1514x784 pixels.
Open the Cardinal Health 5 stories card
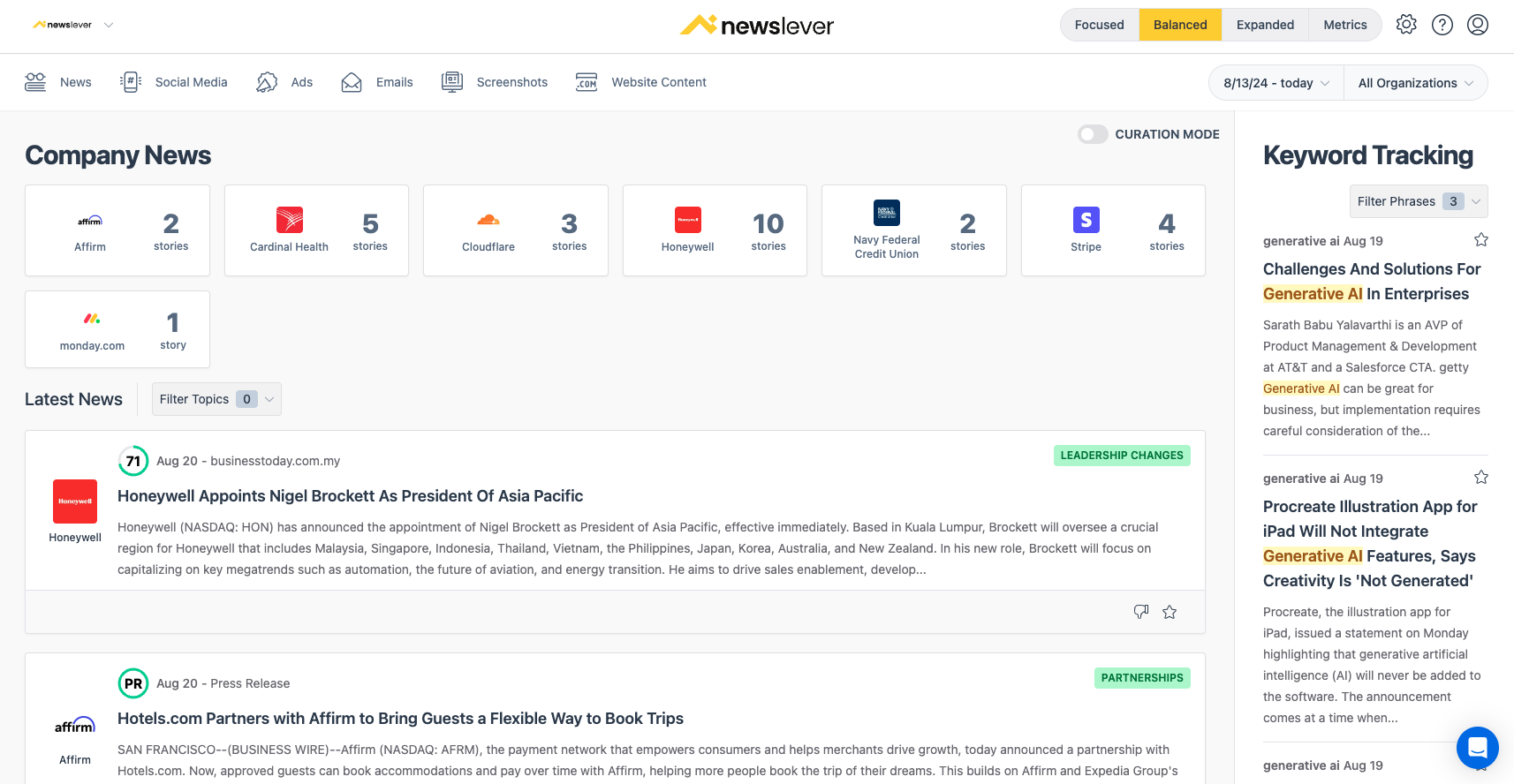pyautogui.click(x=316, y=230)
